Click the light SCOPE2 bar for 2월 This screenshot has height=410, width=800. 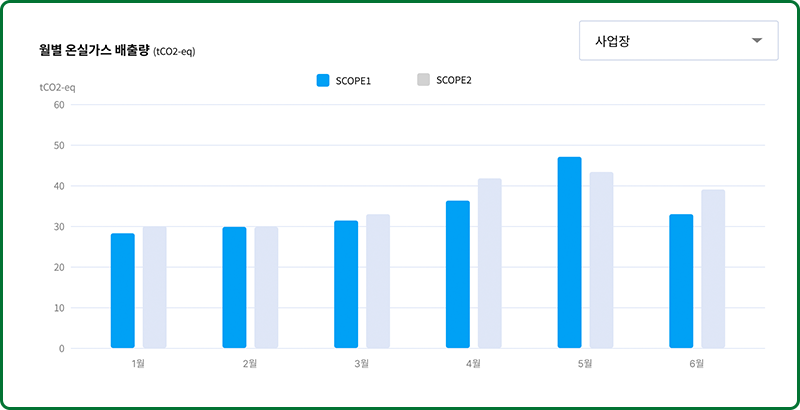pos(266,288)
